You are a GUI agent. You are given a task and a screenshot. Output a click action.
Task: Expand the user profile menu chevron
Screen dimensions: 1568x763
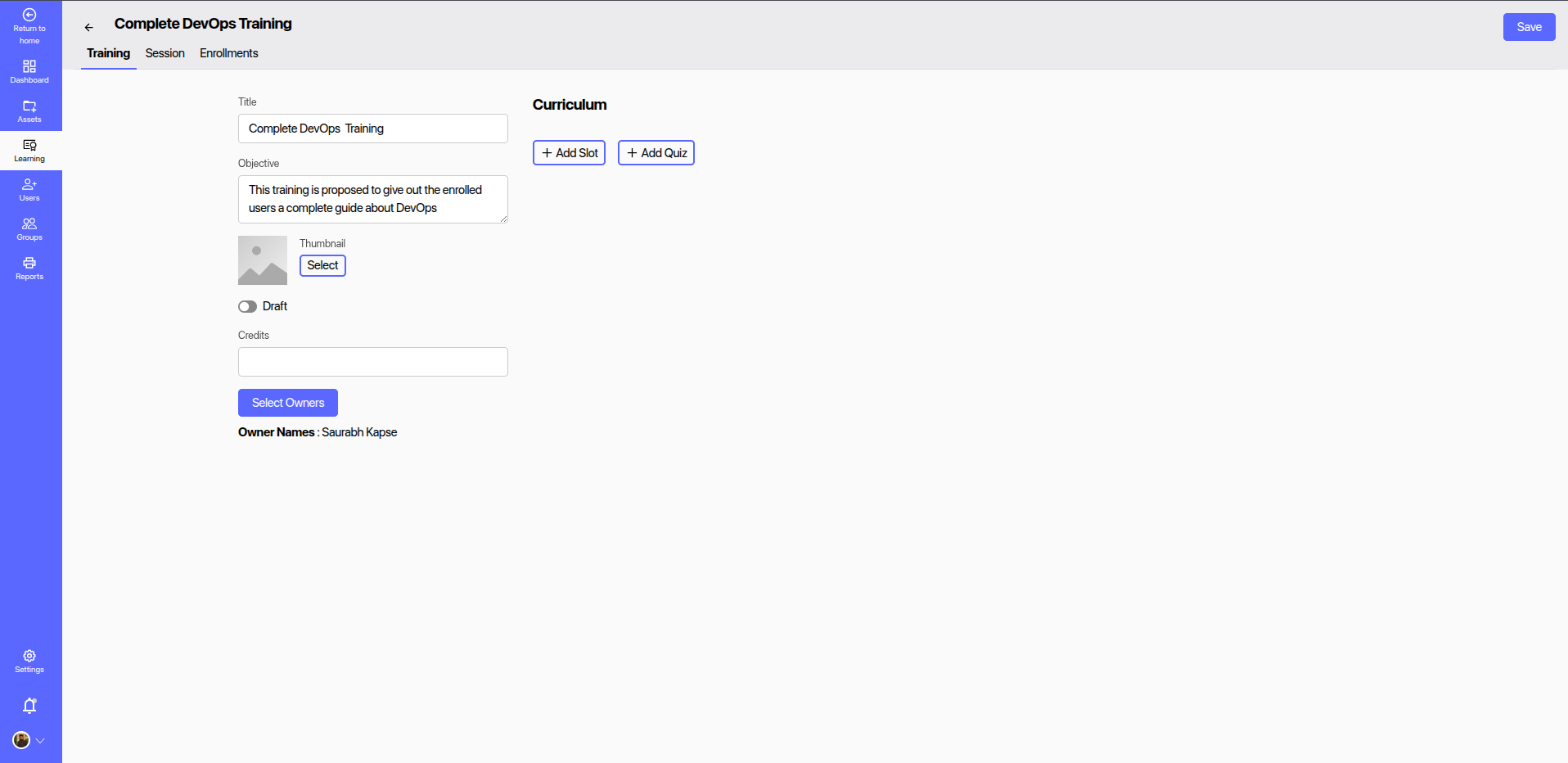point(40,741)
